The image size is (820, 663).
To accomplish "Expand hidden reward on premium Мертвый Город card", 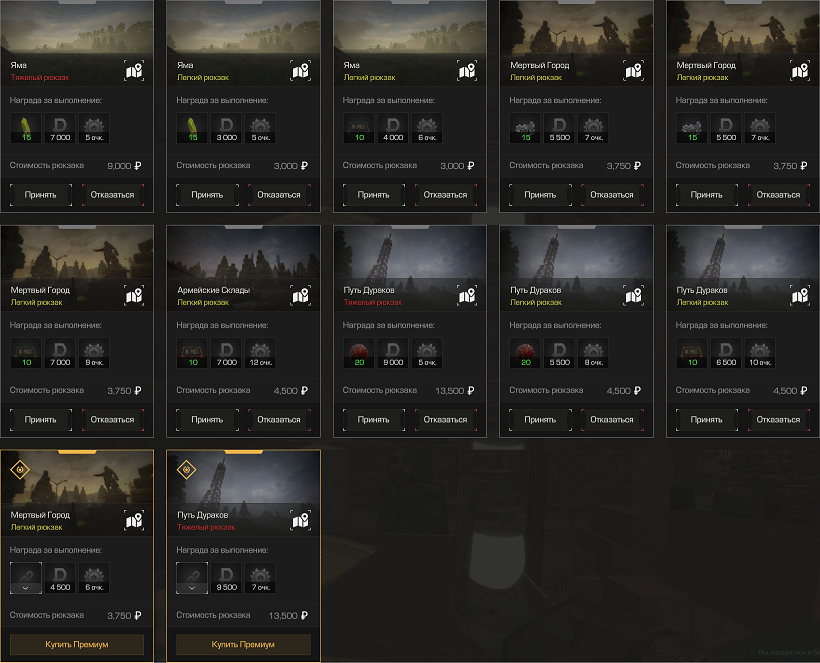I will (x=26, y=578).
